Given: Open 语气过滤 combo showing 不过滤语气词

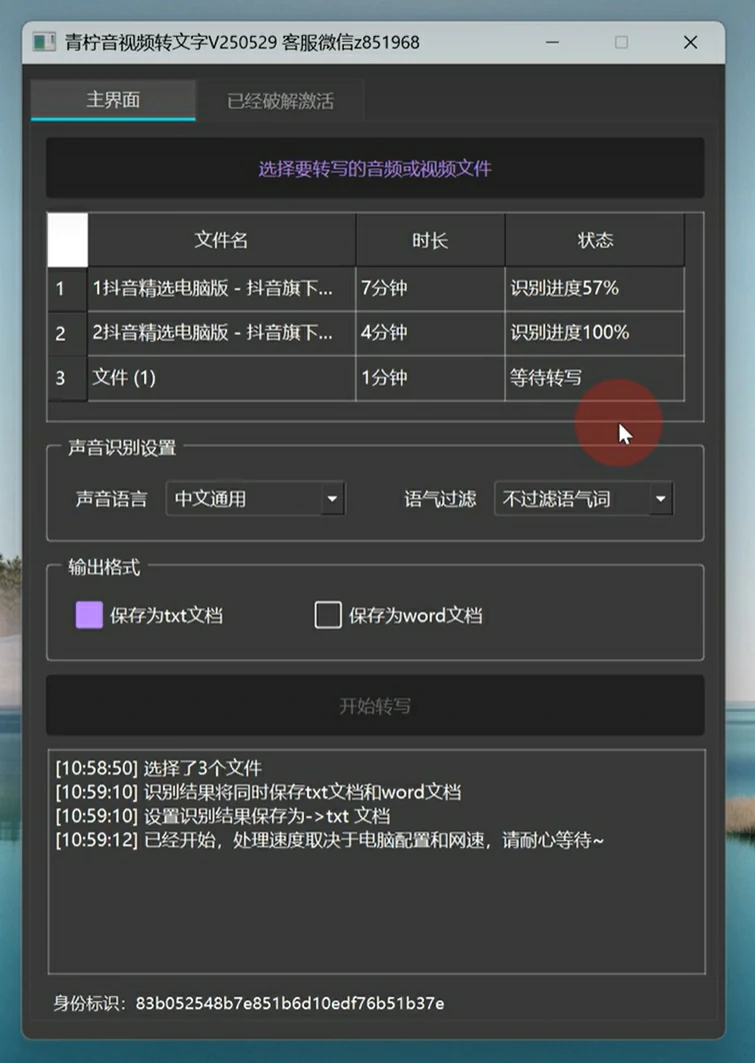Looking at the screenshot, I should [x=584, y=499].
